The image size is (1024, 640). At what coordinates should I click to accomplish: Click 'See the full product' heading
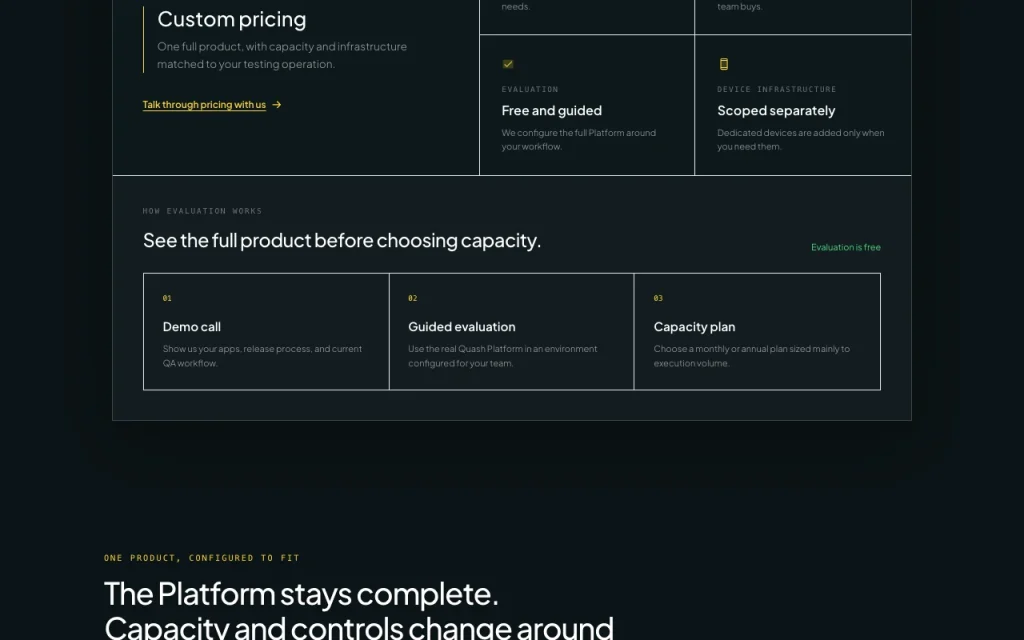click(x=342, y=240)
